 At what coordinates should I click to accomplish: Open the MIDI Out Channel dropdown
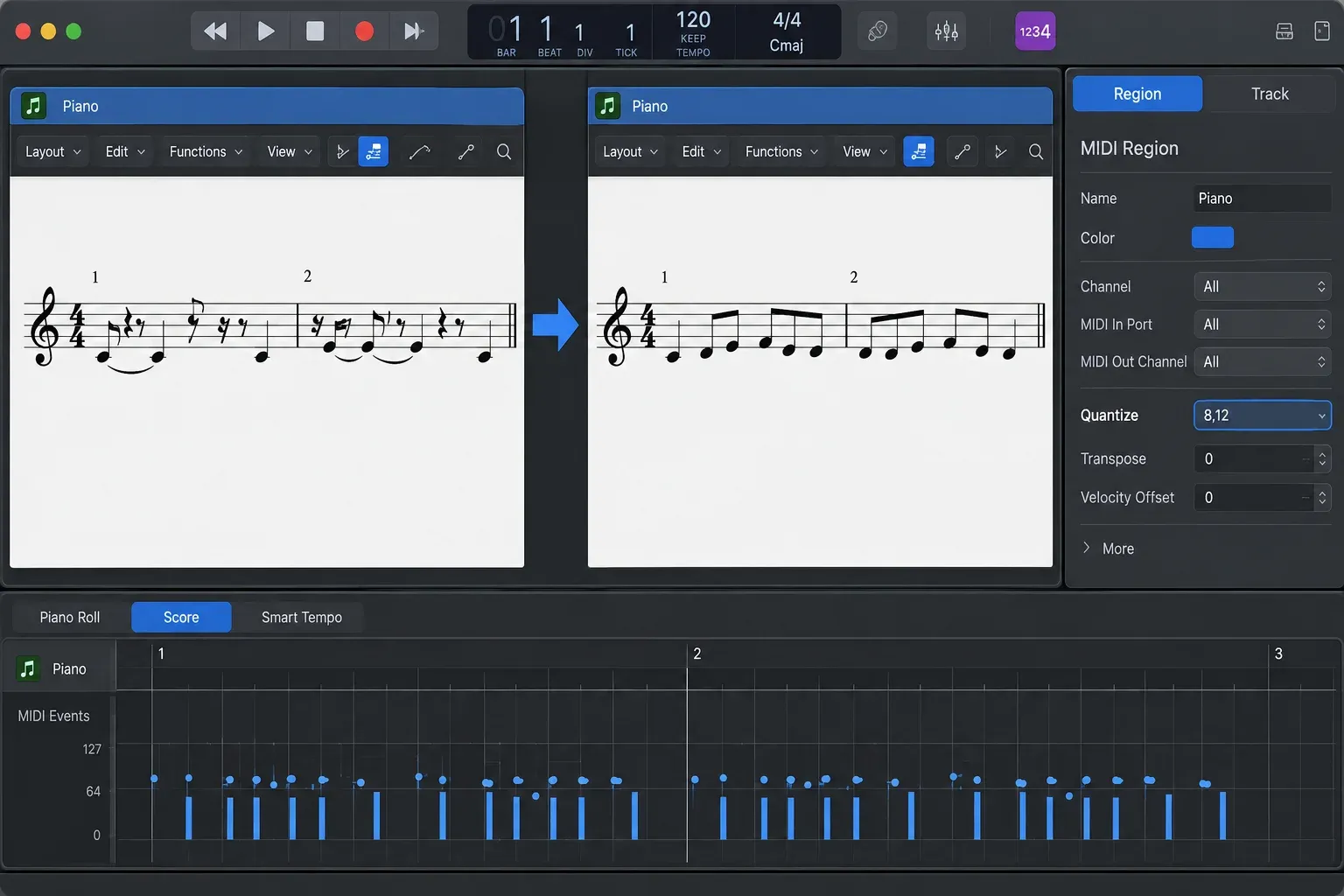(1263, 361)
